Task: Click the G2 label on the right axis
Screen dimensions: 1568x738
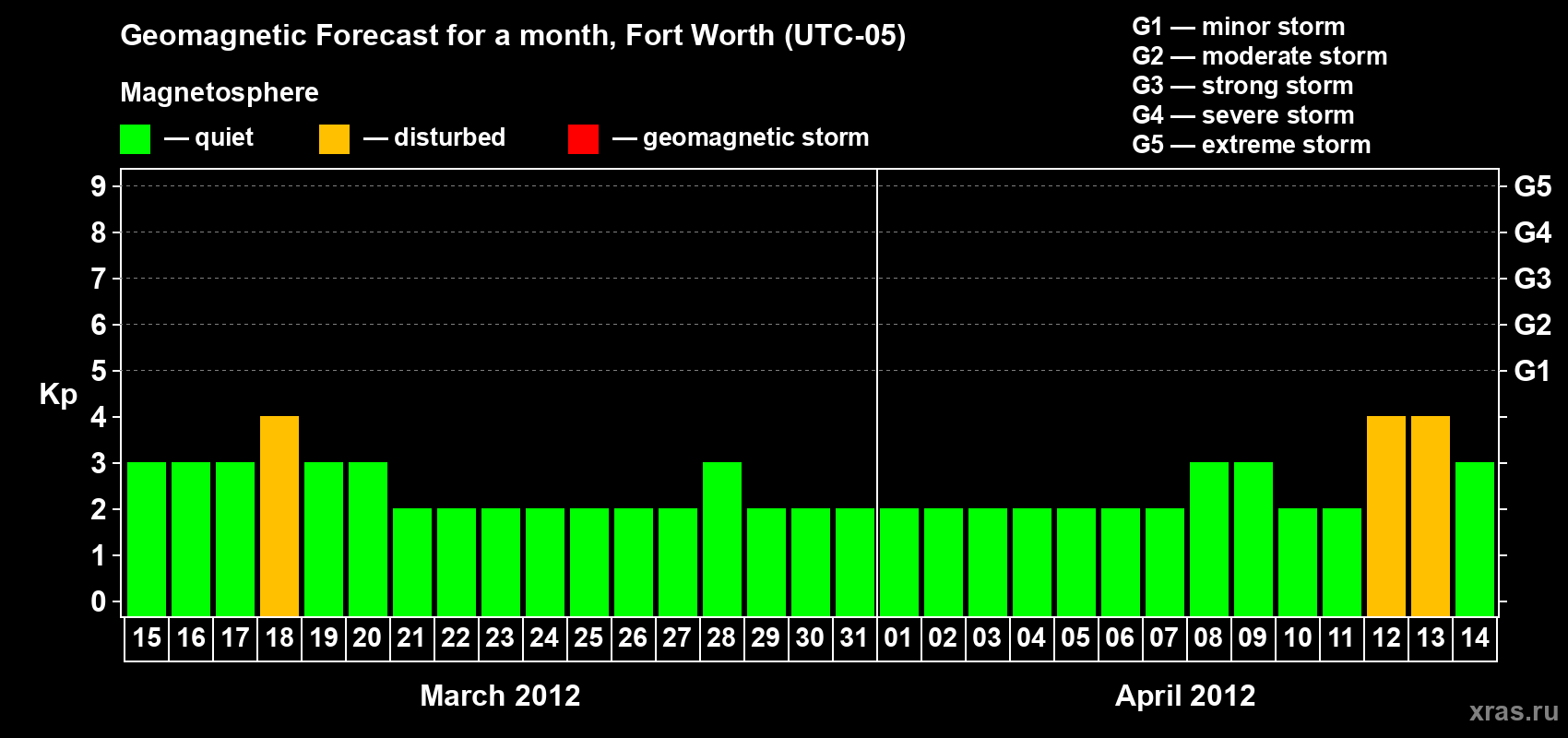Action: (1533, 325)
